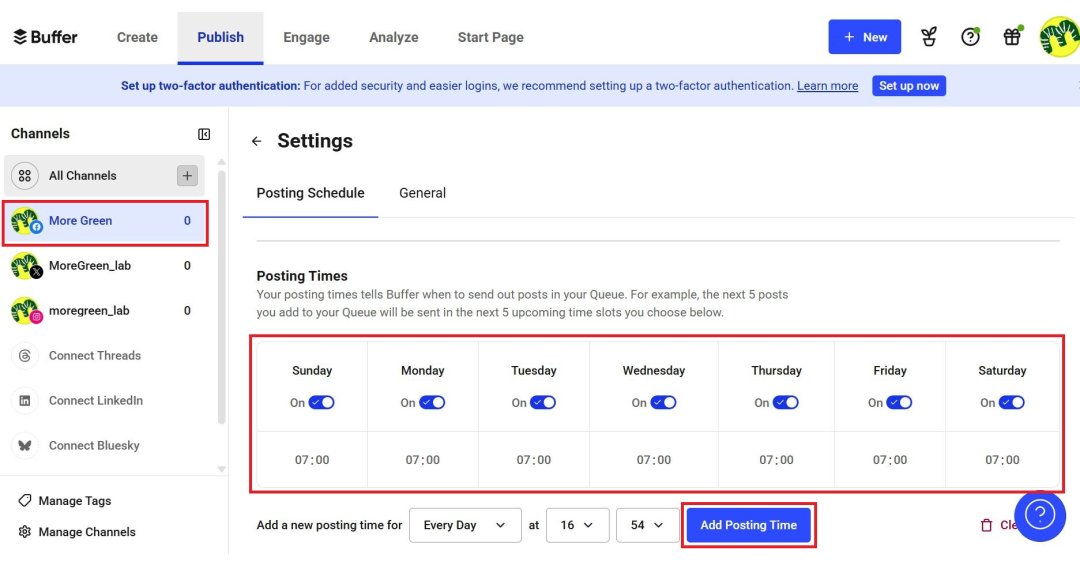Screen dimensions: 1080x566
Task: Open the Buffer logo home link
Action: click(x=45, y=37)
